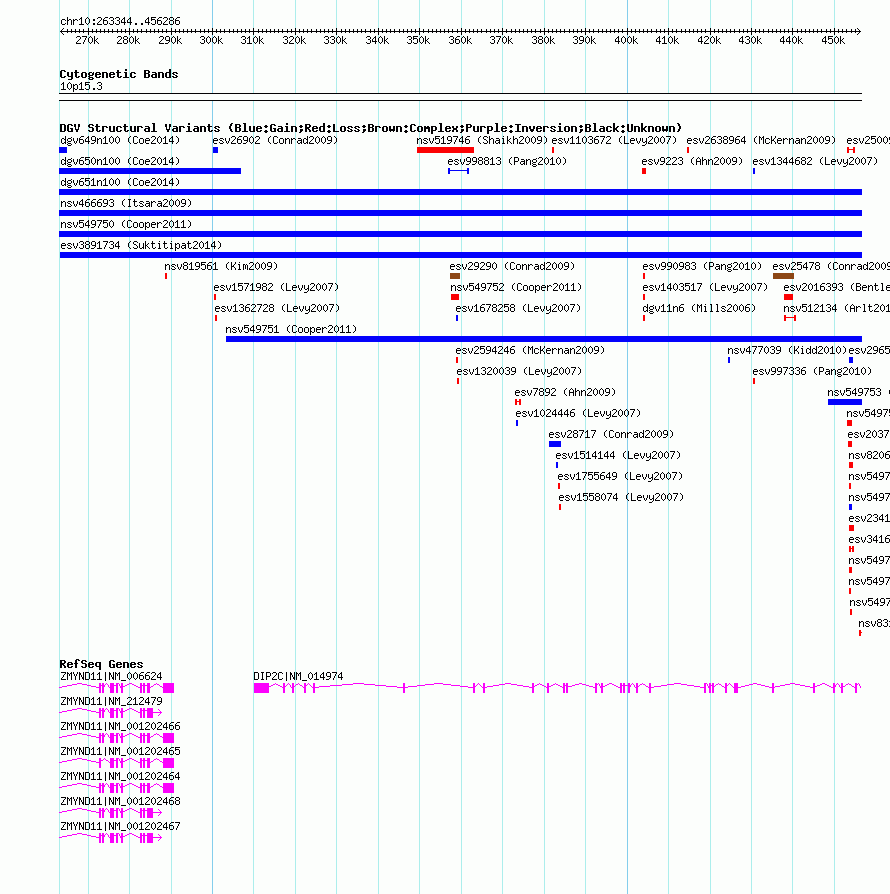890x894 pixels.
Task: Select the esv1362728 (Levy2007) label
Action: (277, 308)
